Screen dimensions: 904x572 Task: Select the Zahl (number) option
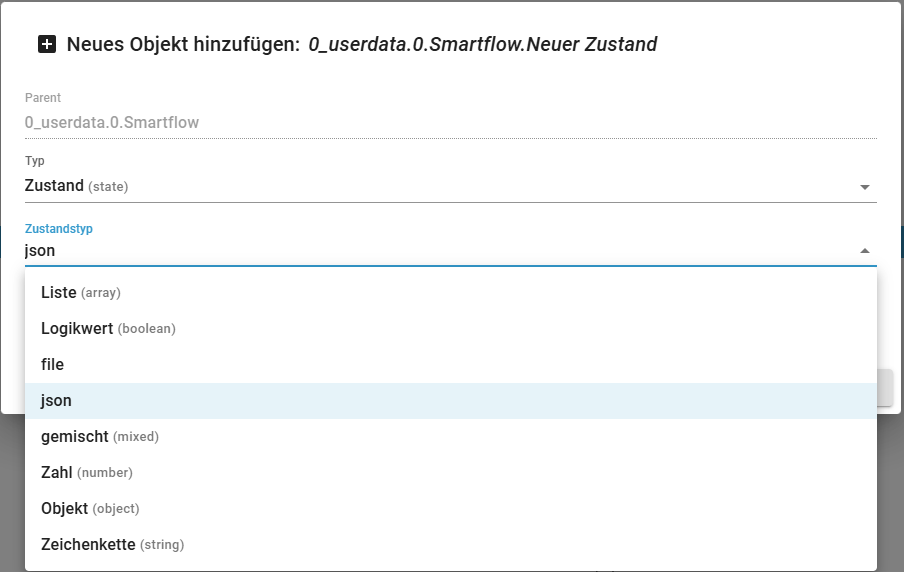tap(87, 472)
